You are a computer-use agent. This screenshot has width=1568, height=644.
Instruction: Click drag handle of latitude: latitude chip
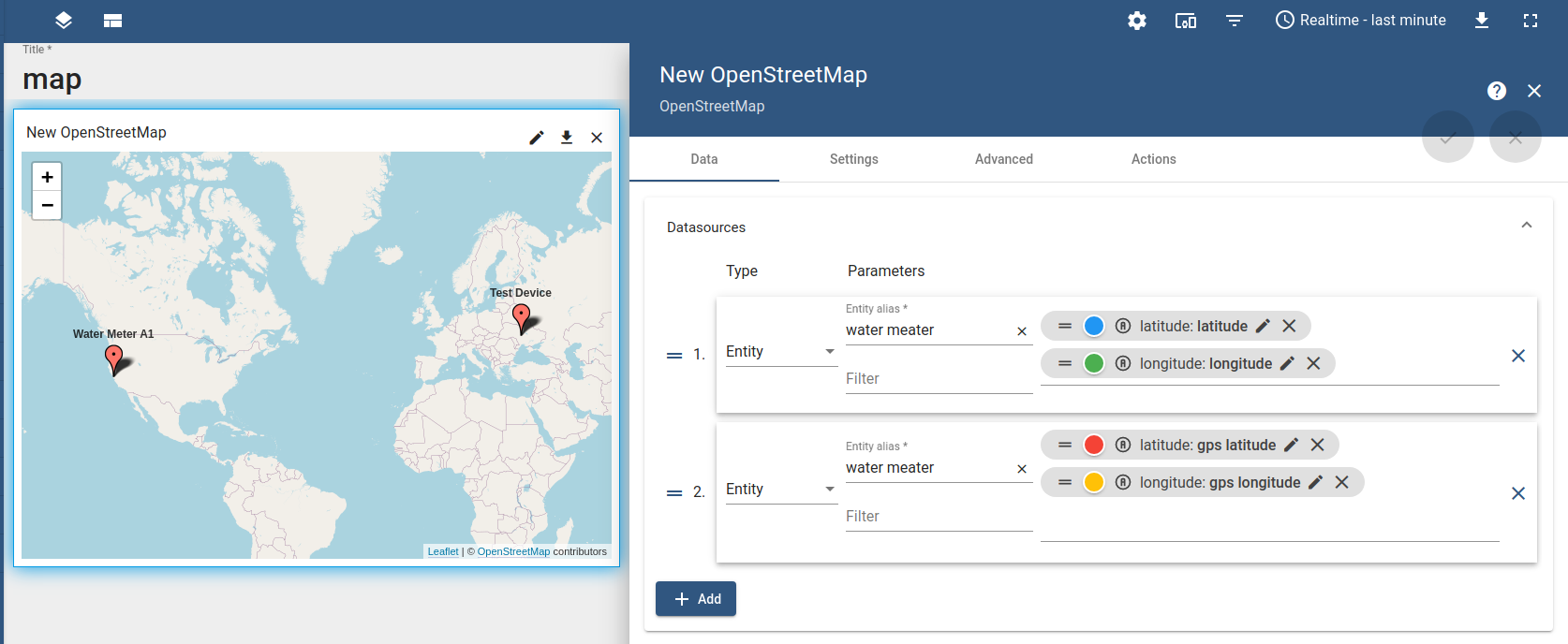(1065, 326)
